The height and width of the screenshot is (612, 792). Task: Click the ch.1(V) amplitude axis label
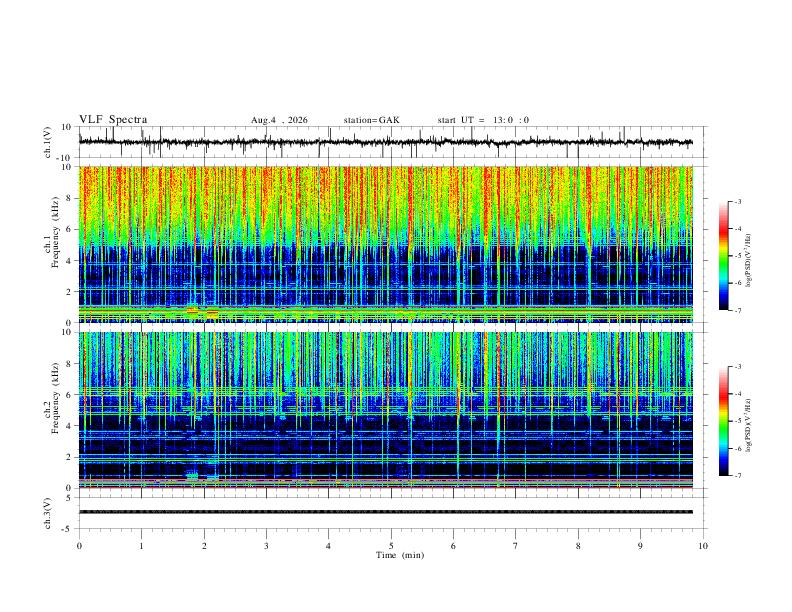click(x=47, y=142)
